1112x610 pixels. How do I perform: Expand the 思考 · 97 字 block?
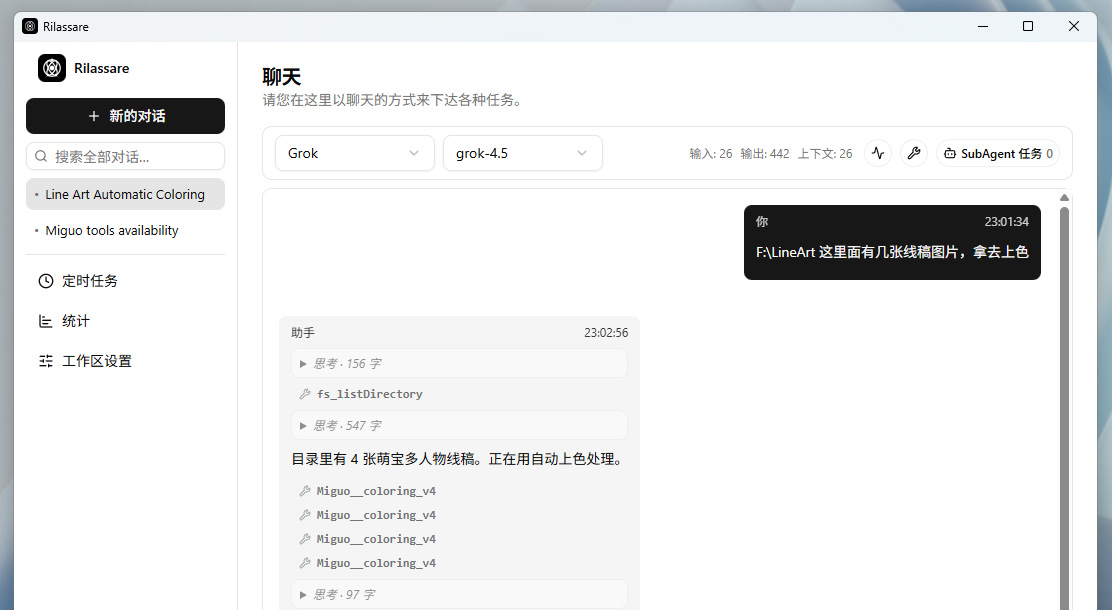459,594
